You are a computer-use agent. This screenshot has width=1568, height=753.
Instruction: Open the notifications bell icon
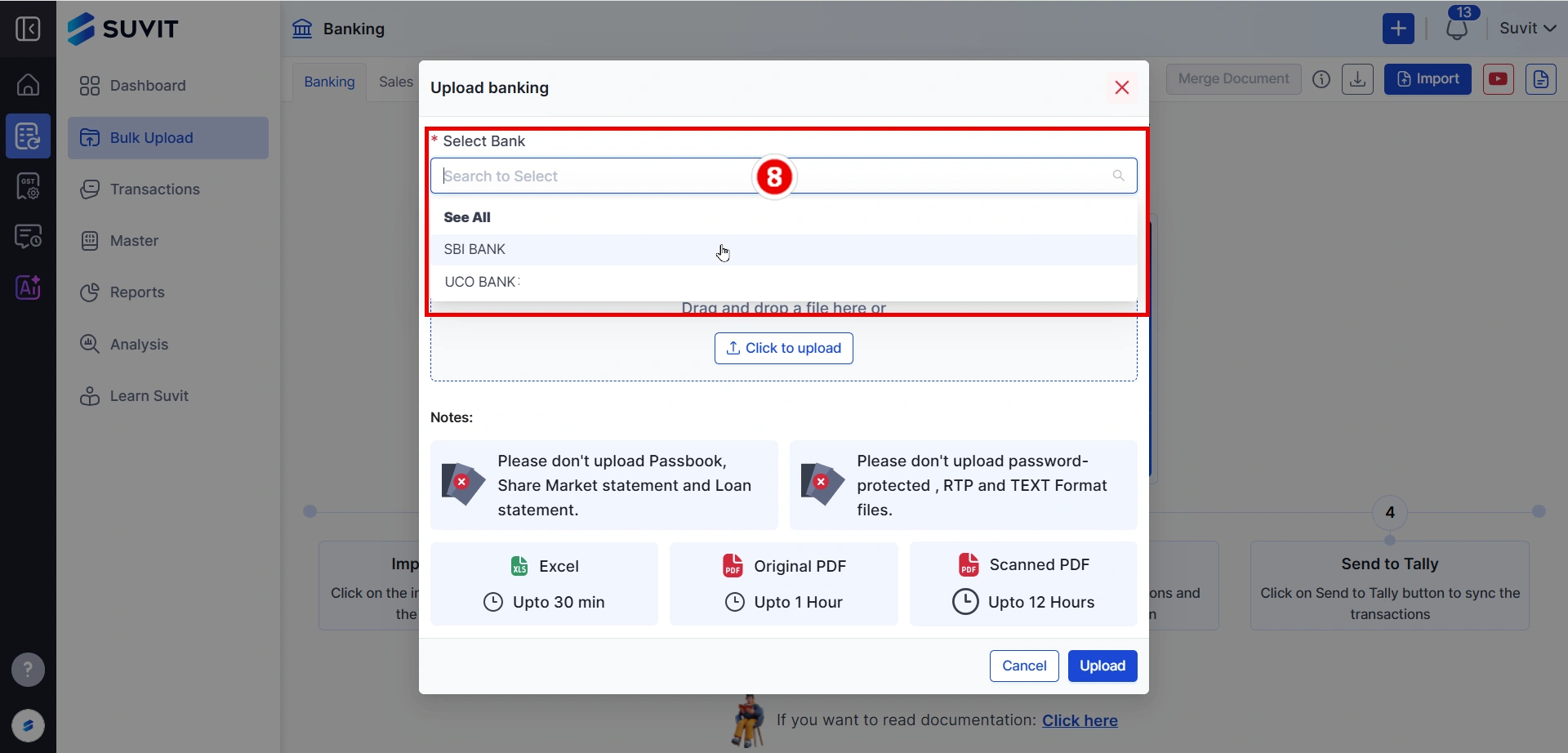1457,29
